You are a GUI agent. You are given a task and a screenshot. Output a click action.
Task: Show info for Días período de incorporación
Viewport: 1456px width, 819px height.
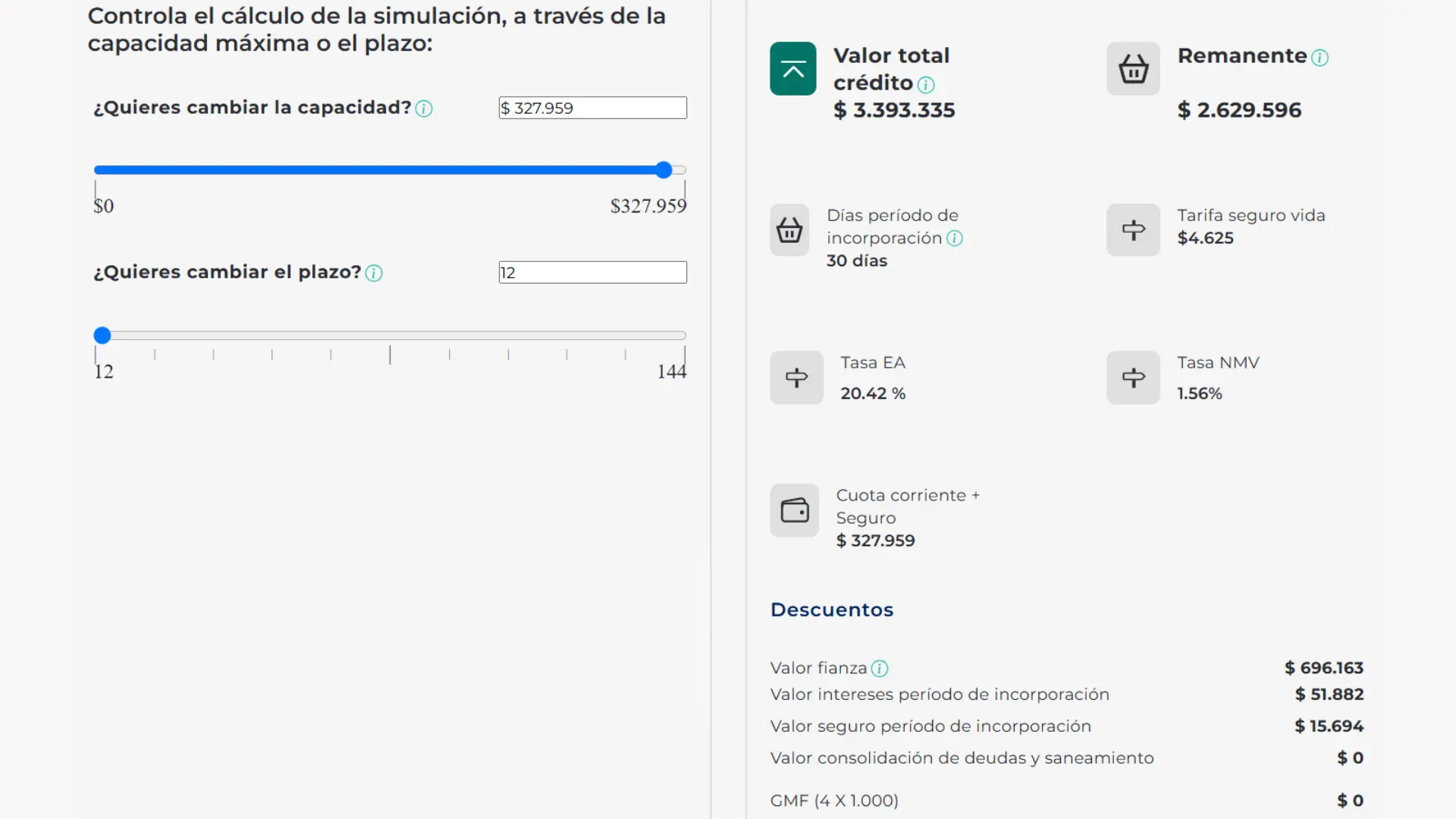955,239
